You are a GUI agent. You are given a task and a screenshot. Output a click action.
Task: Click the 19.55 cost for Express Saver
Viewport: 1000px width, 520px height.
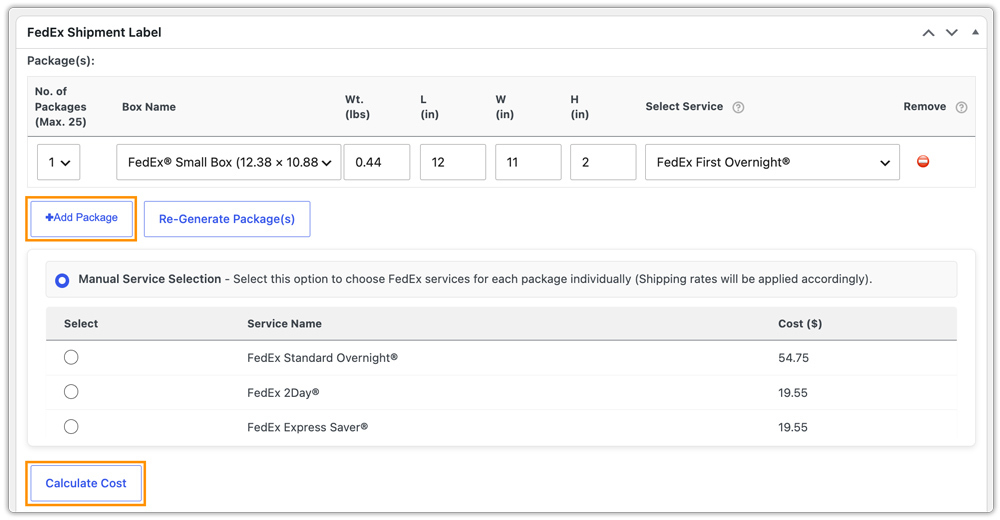point(793,427)
